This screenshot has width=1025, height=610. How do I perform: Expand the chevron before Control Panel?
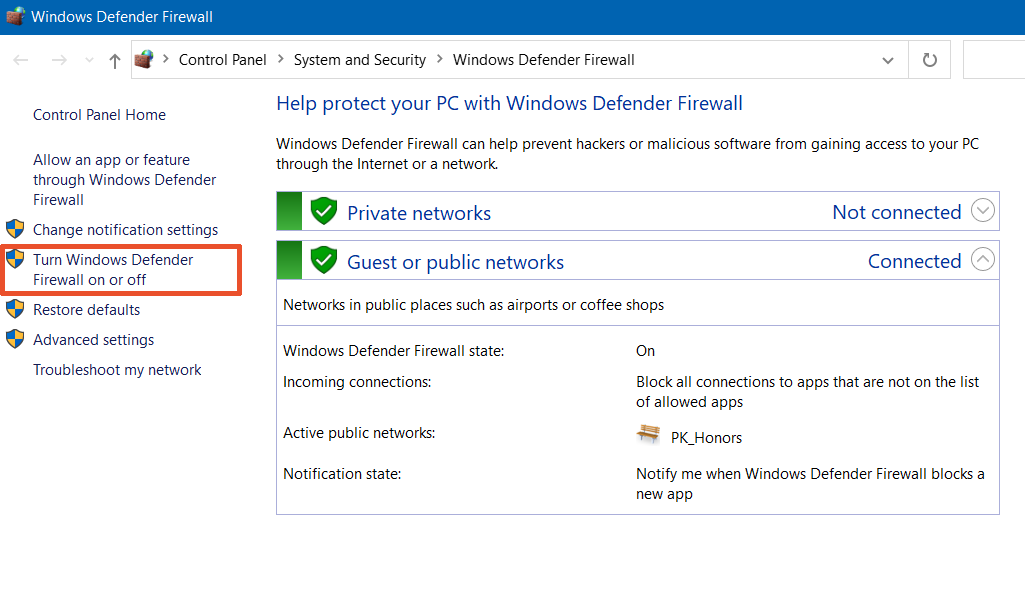[165, 59]
